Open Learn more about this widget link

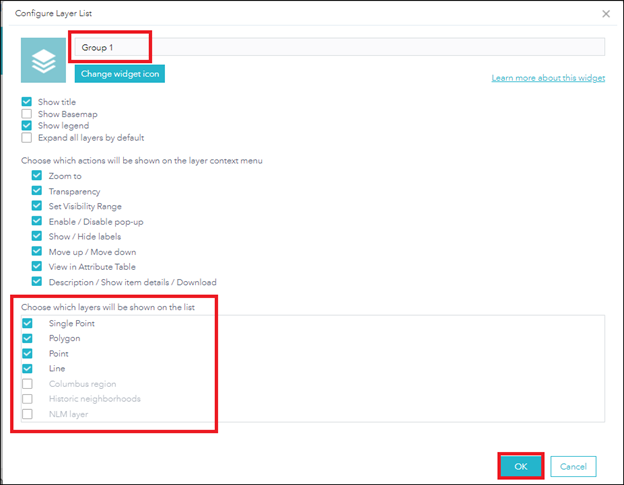click(548, 78)
